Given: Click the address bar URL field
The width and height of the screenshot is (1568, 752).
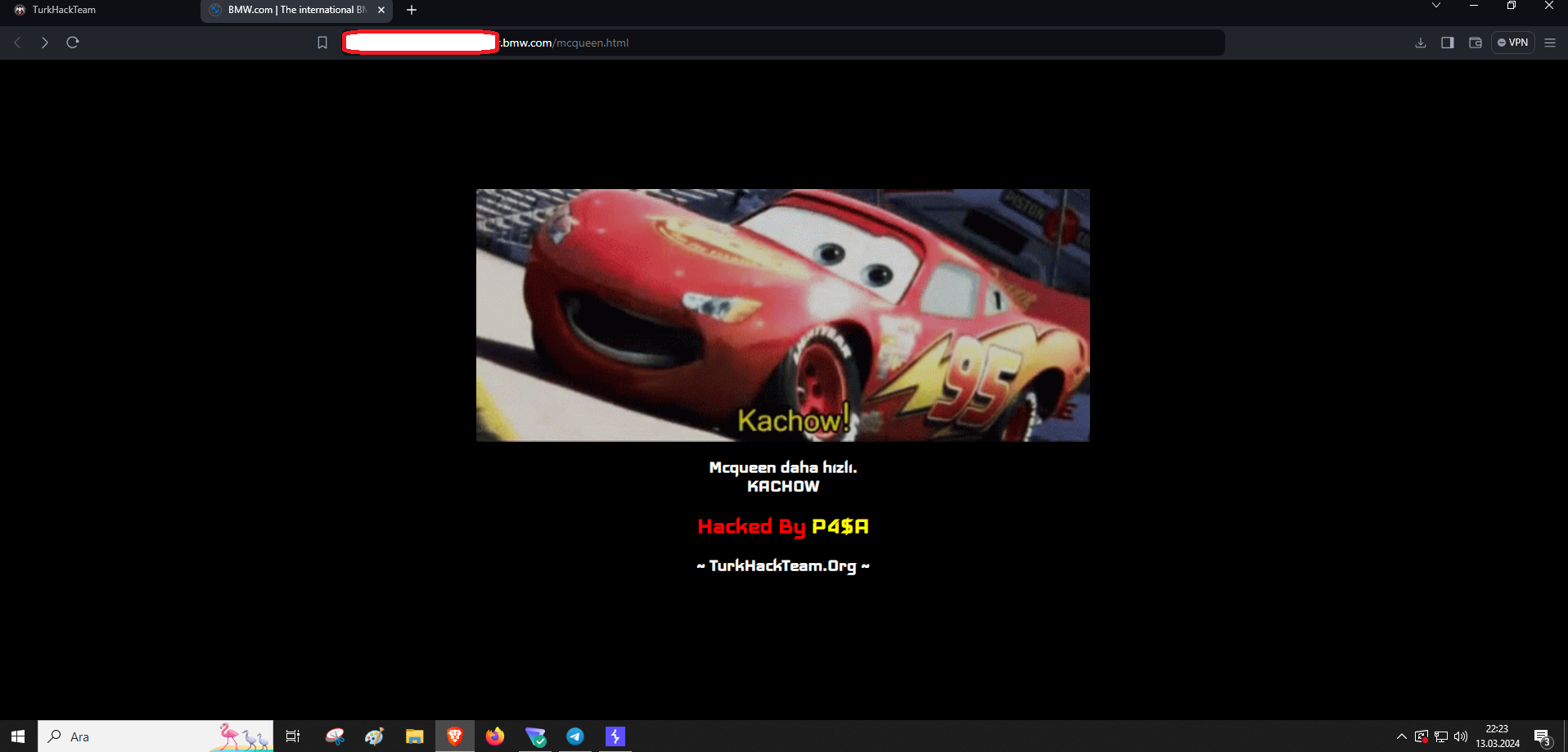Looking at the screenshot, I should click(x=782, y=43).
